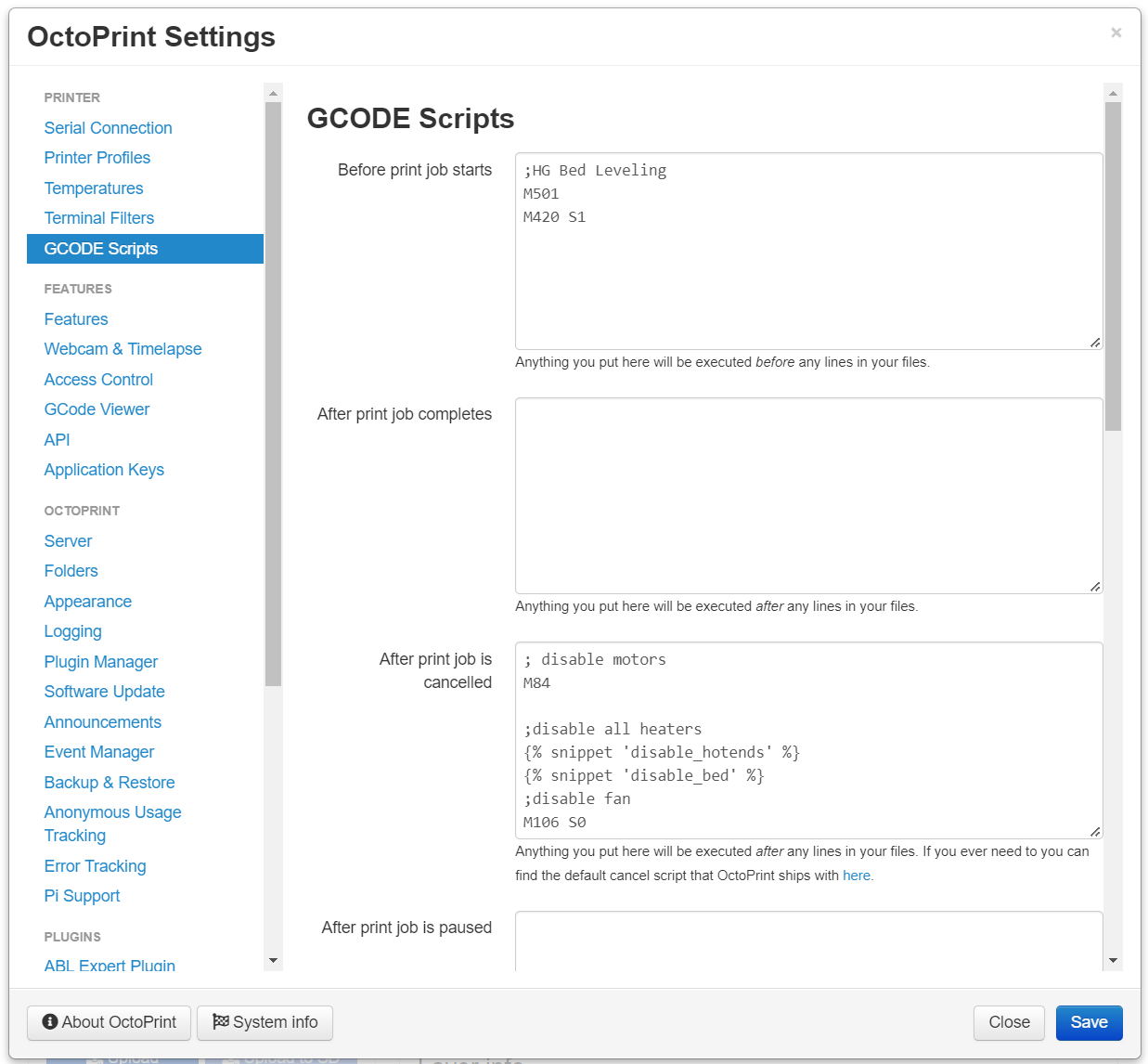Click the OctoPrint Settings dialog title
This screenshot has width=1148, height=1064.
click(x=151, y=37)
